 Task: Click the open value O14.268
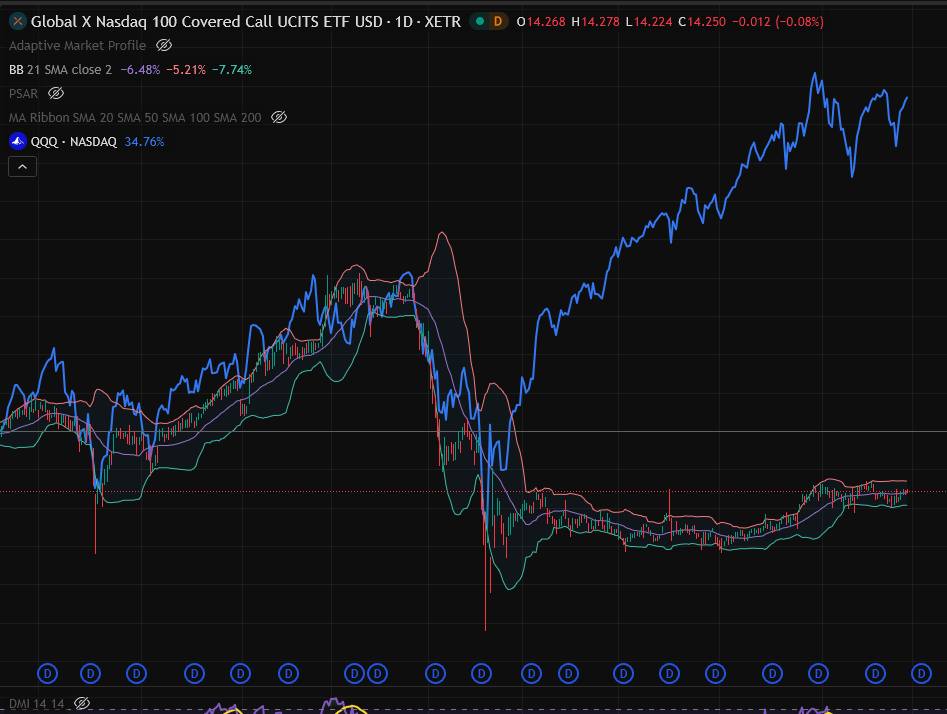tap(541, 22)
